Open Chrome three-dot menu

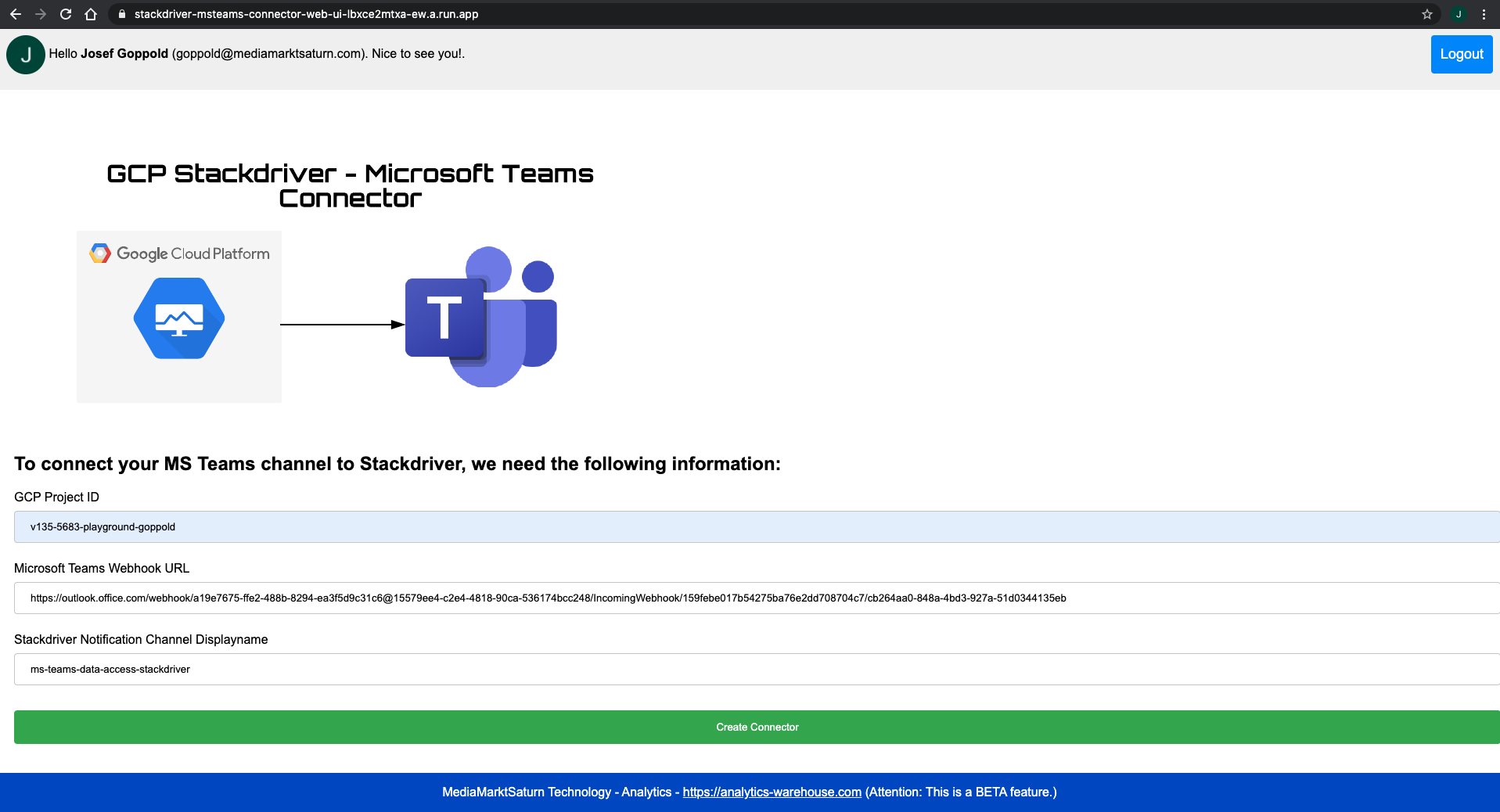pos(1484,14)
